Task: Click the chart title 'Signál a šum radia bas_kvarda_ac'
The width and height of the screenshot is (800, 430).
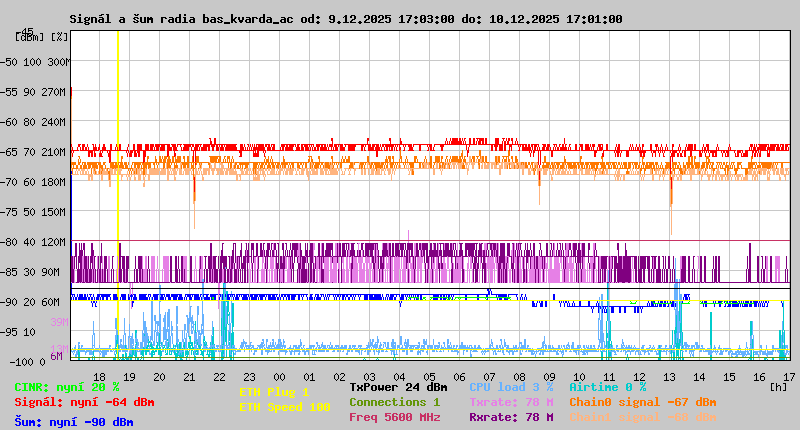Action: pos(181,19)
